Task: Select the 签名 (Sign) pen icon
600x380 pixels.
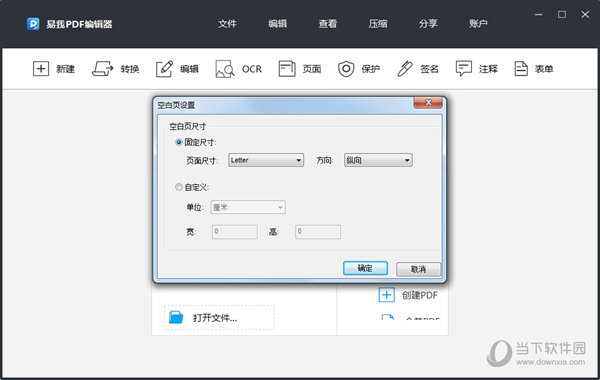Action: (405, 69)
